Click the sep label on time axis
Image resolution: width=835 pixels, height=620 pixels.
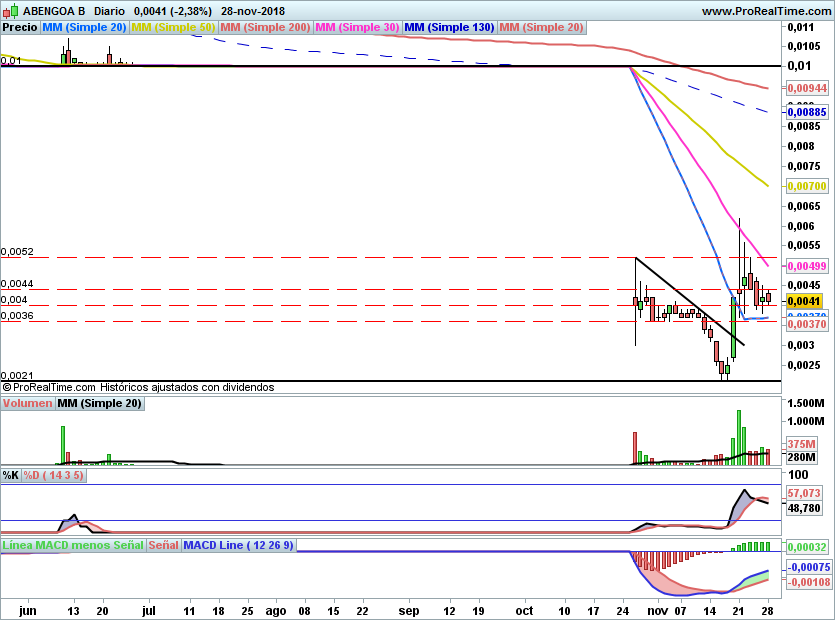(x=409, y=611)
